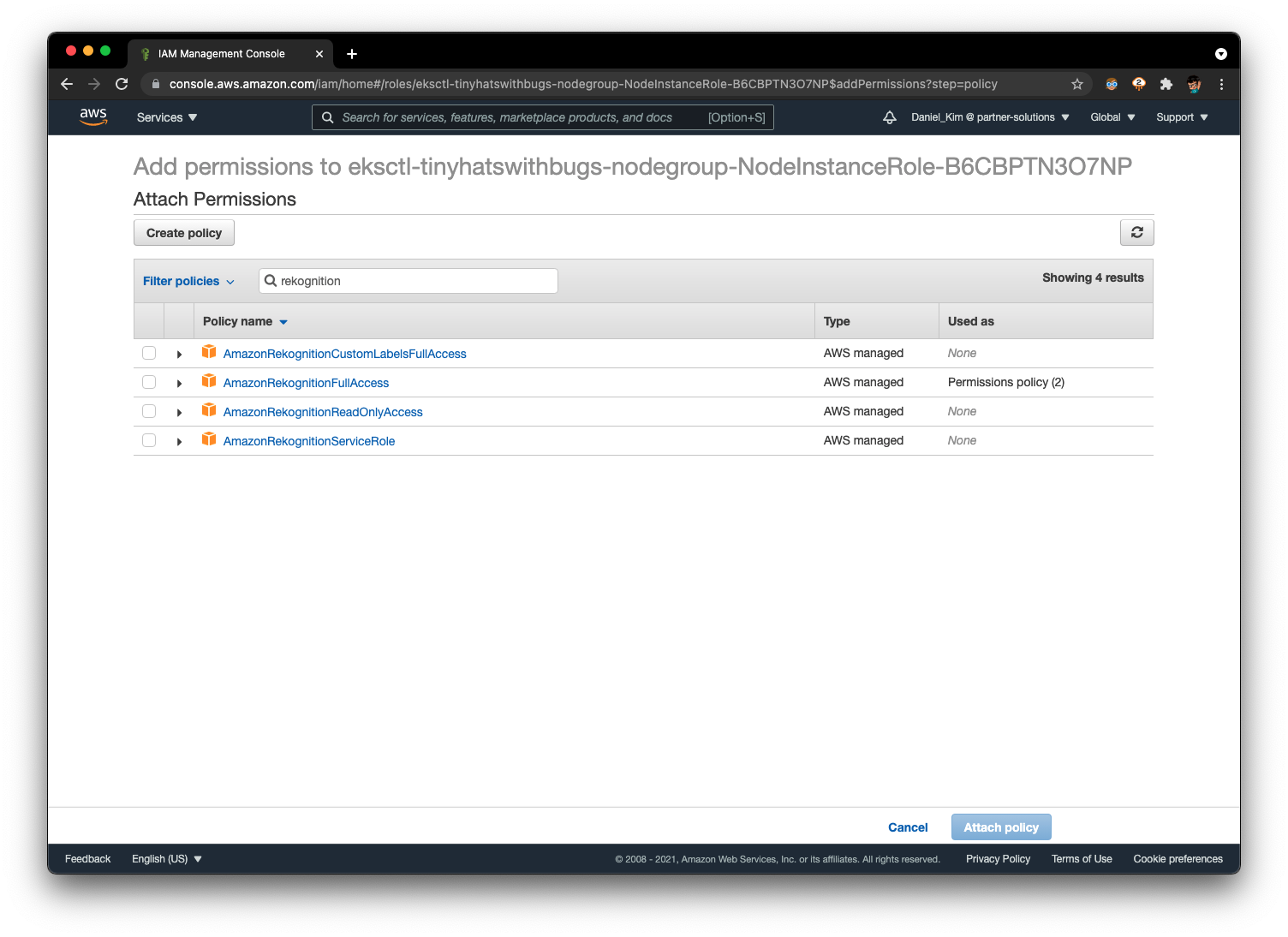
Task: Expand the AmazonRekognitionServiceRole row details
Action: [x=179, y=441]
